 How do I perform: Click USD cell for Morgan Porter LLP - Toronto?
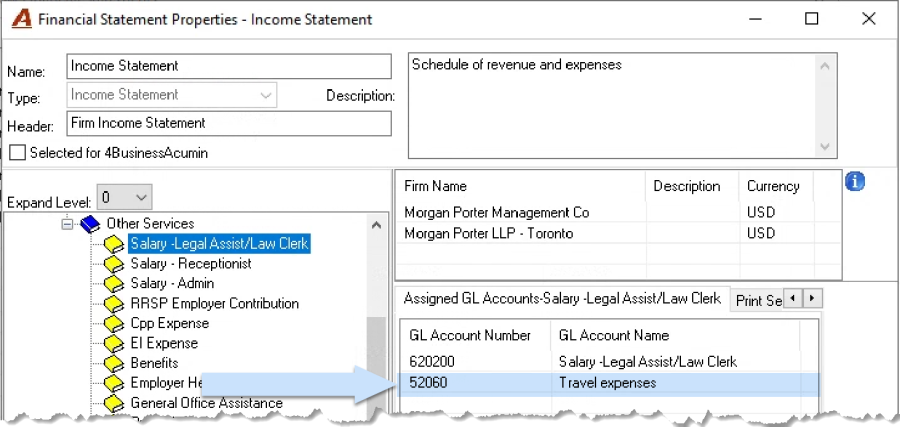761,234
